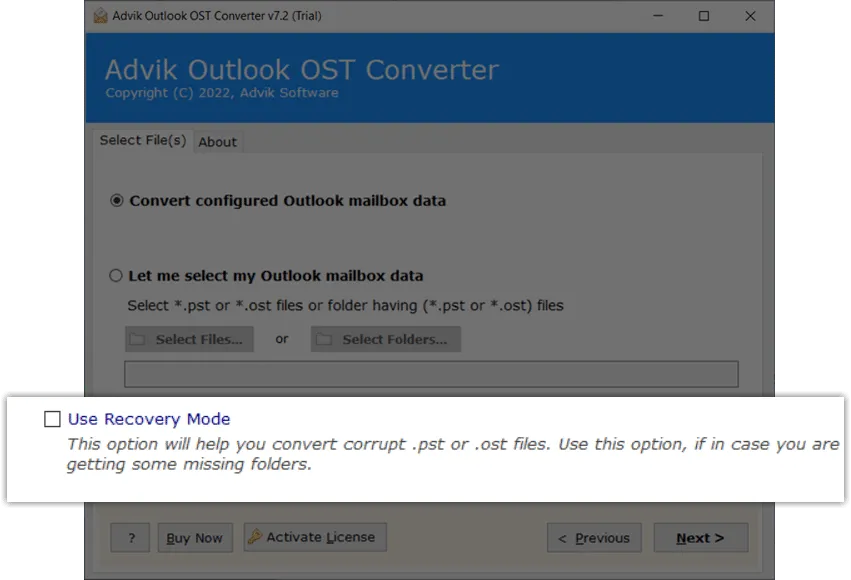Open the Select File(s) tab
Viewport: 851px width, 580px height.
tap(142, 141)
